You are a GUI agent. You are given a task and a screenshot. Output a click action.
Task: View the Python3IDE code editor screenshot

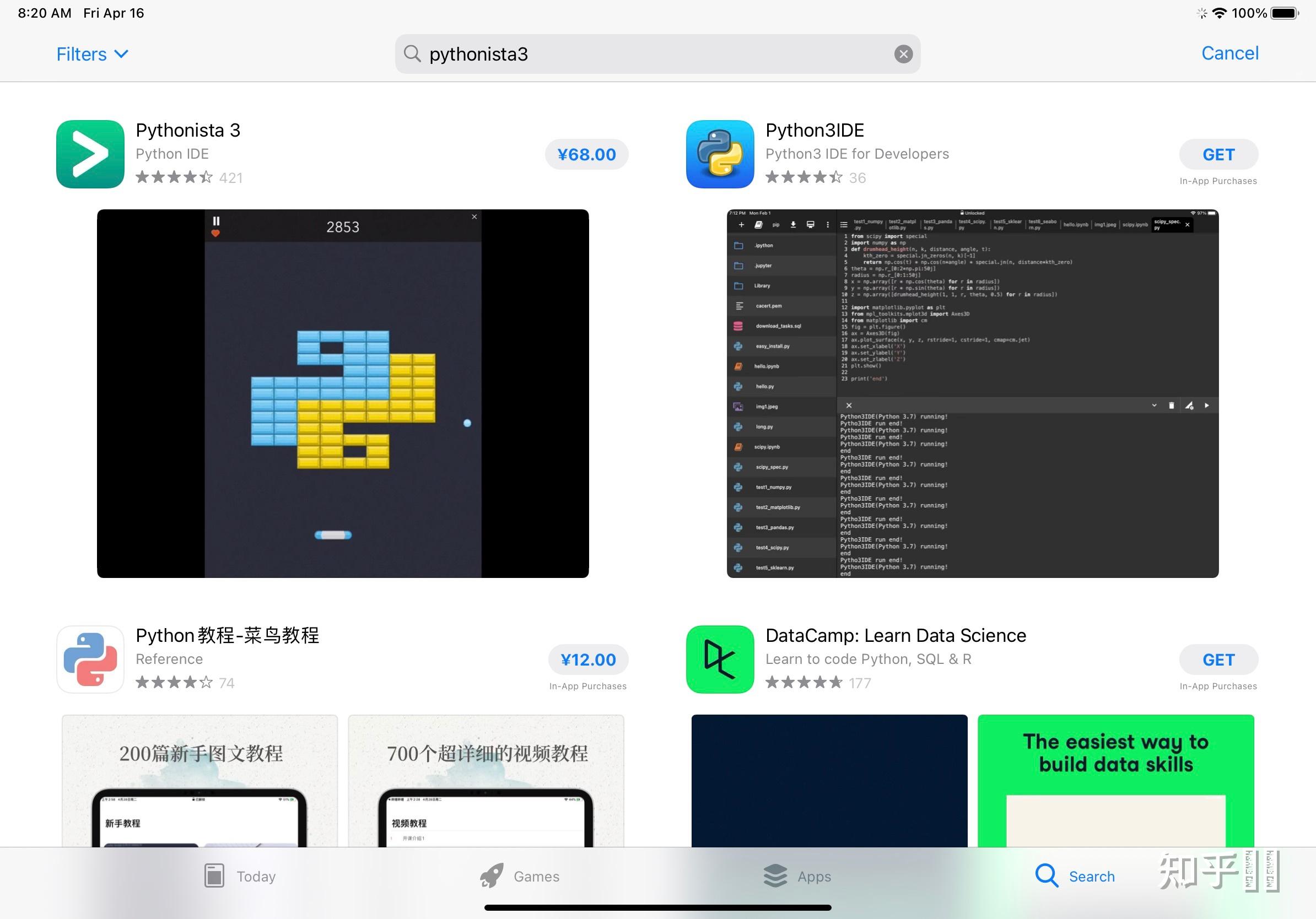(972, 393)
